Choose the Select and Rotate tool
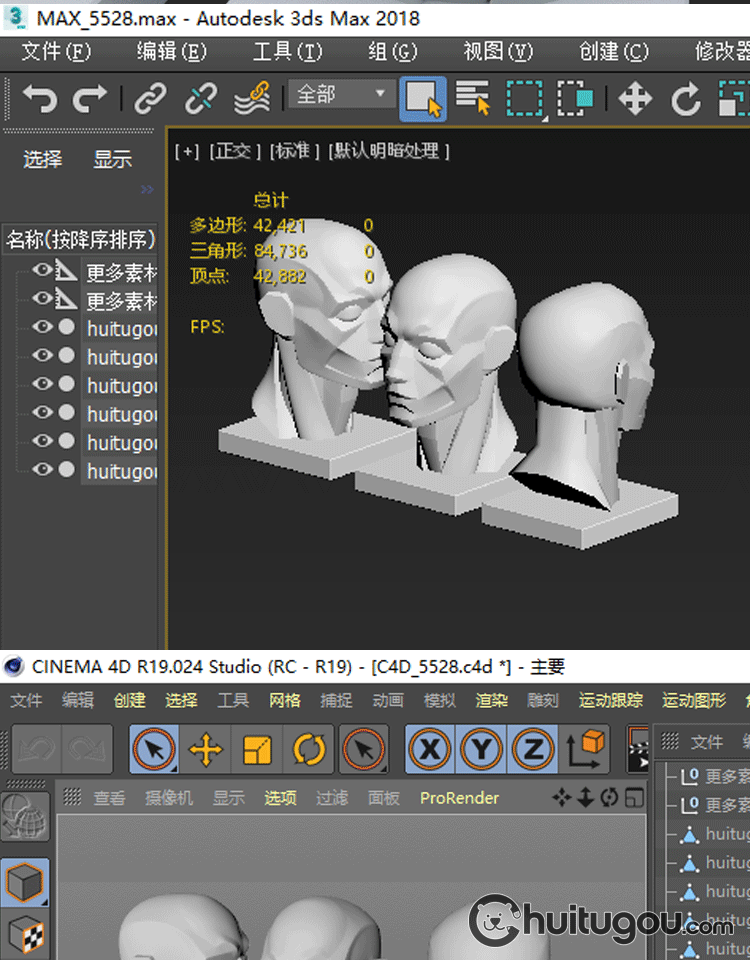 [x=686, y=98]
